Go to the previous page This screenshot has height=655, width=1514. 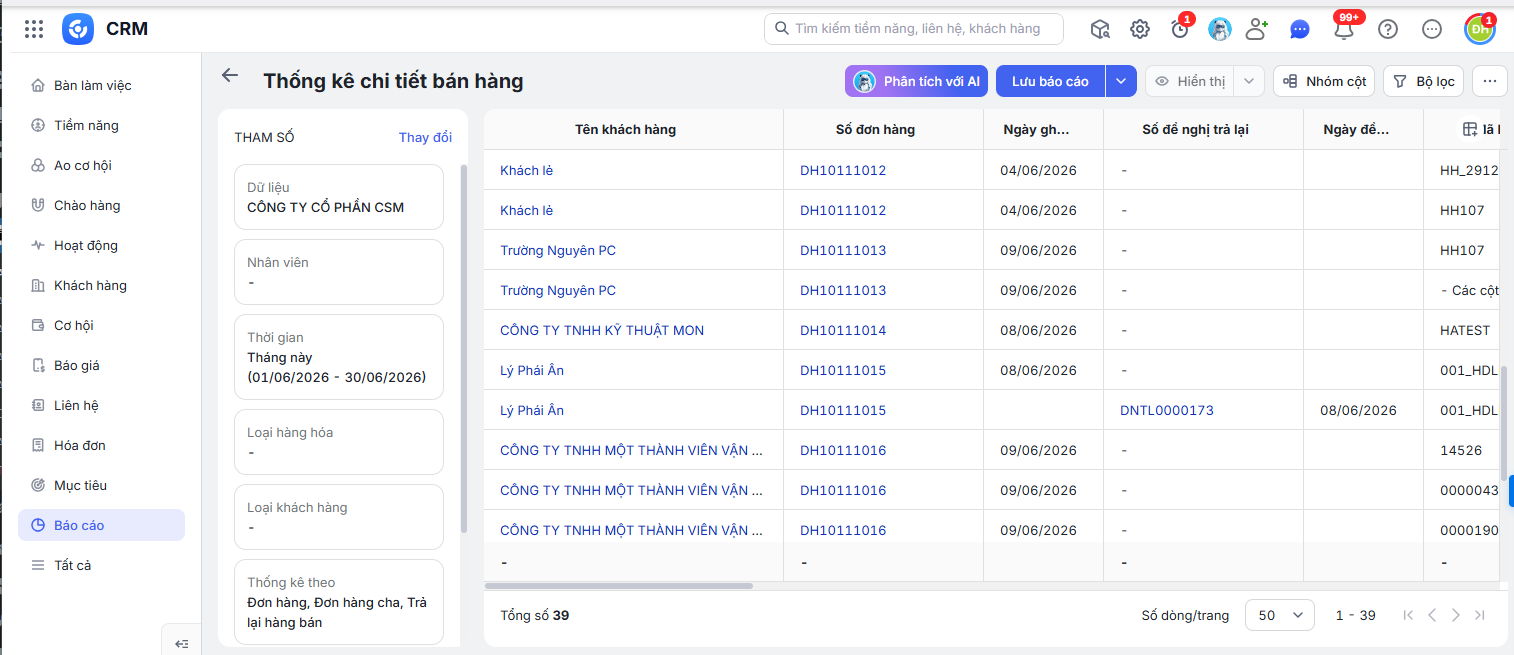coord(1432,615)
